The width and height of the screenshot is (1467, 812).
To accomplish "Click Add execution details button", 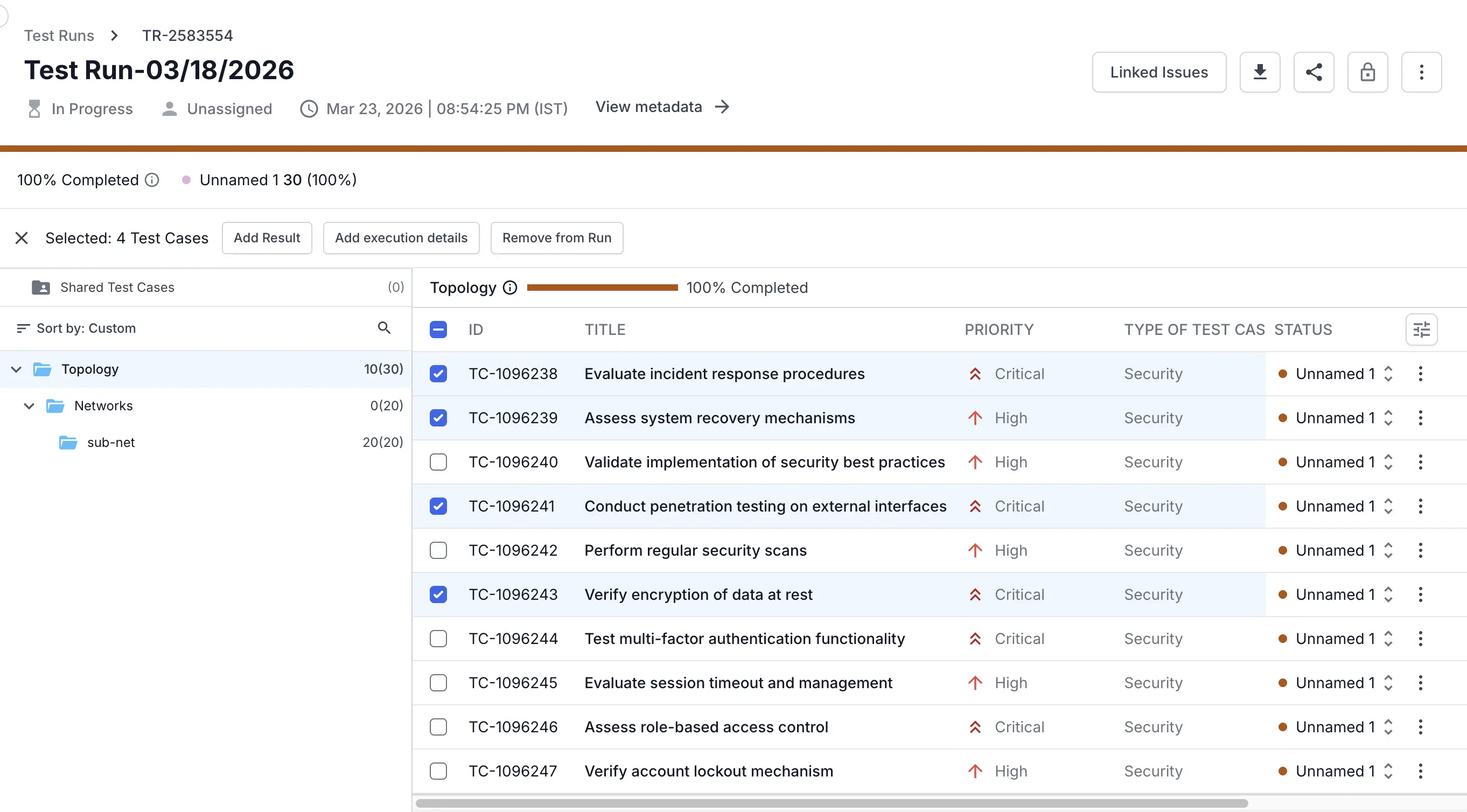I will (x=402, y=238).
